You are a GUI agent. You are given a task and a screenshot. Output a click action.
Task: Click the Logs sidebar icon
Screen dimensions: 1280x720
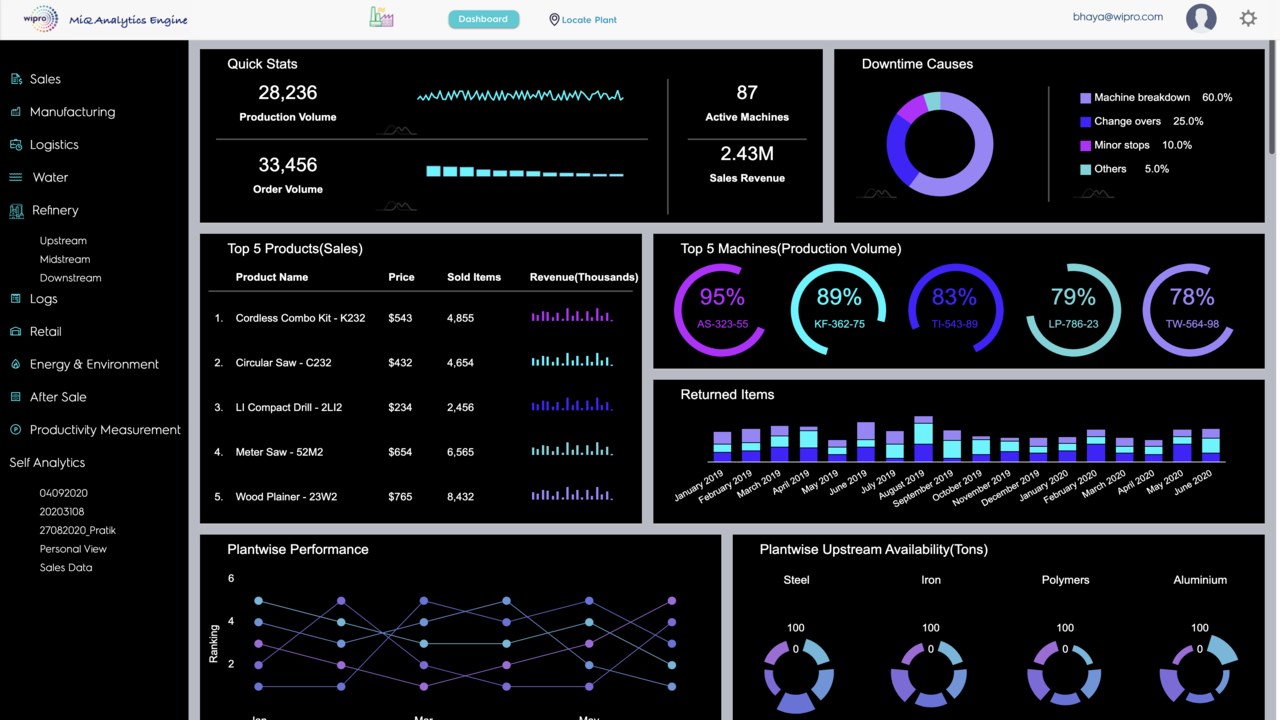pos(16,299)
